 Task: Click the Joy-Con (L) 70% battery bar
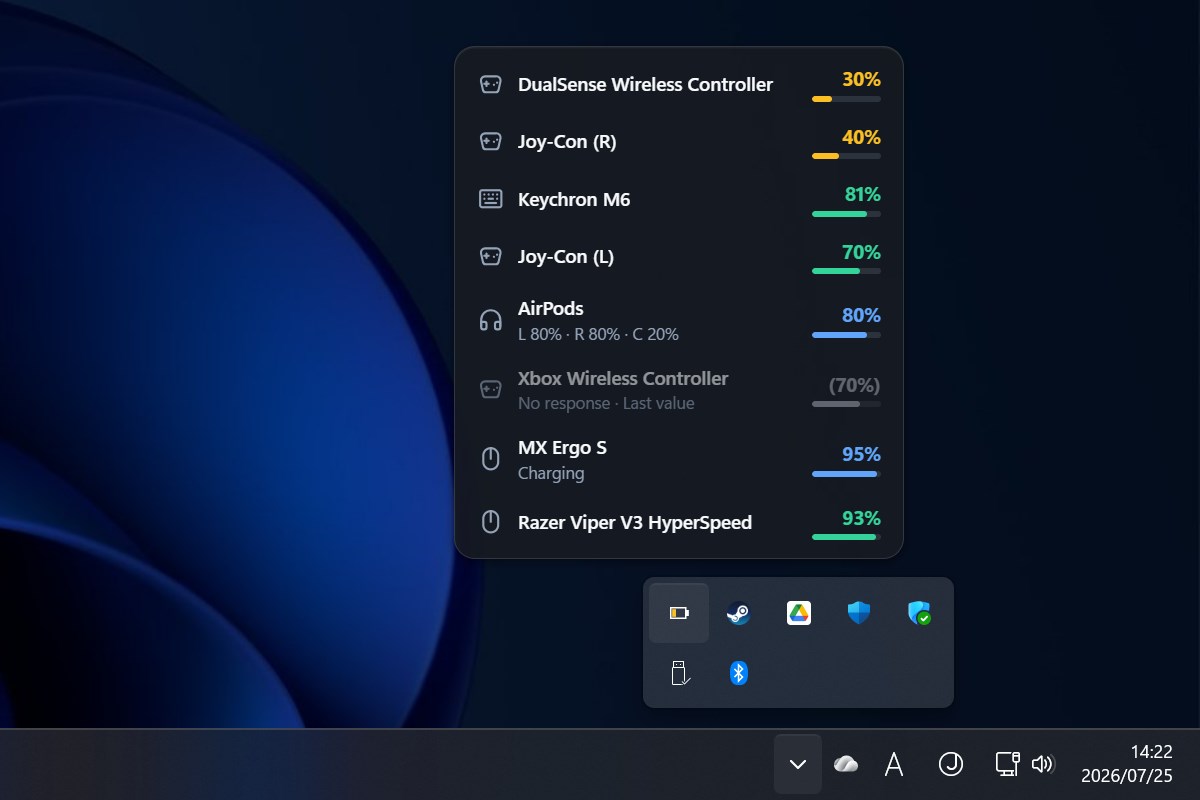click(846, 271)
